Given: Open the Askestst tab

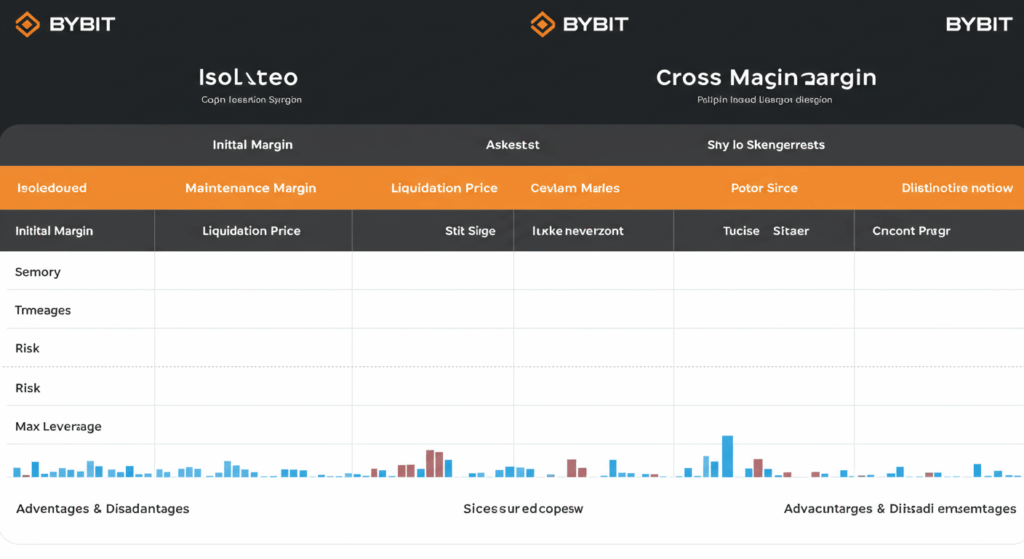Looking at the screenshot, I should 513,145.
